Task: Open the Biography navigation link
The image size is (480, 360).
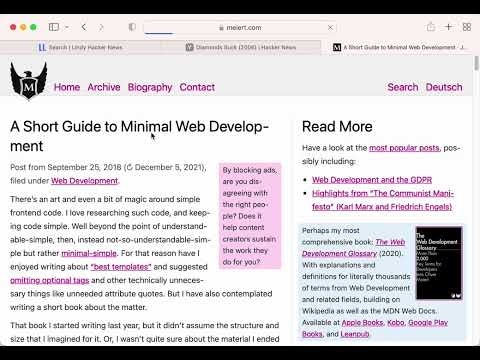Action: [150, 87]
